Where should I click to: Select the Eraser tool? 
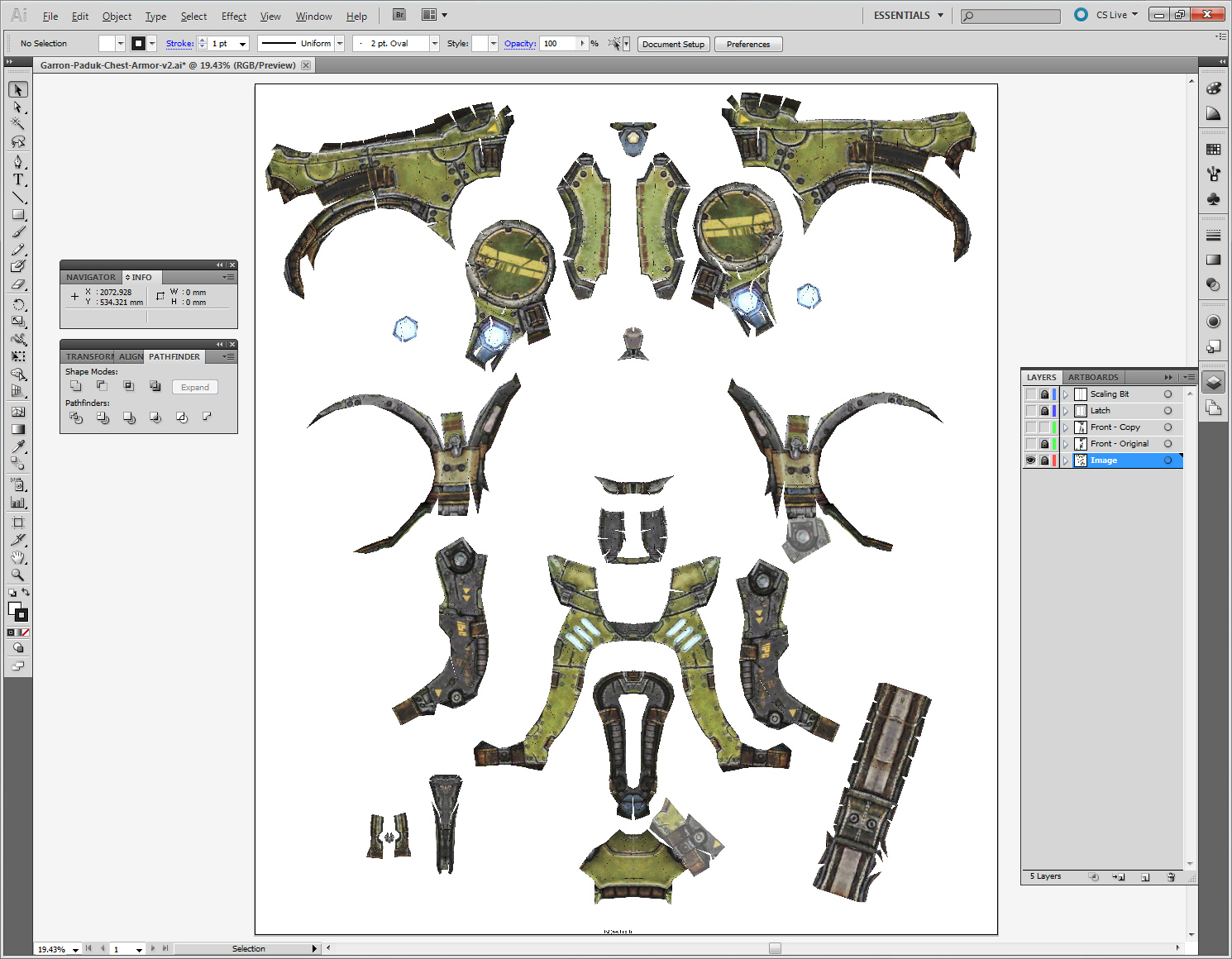[x=17, y=284]
